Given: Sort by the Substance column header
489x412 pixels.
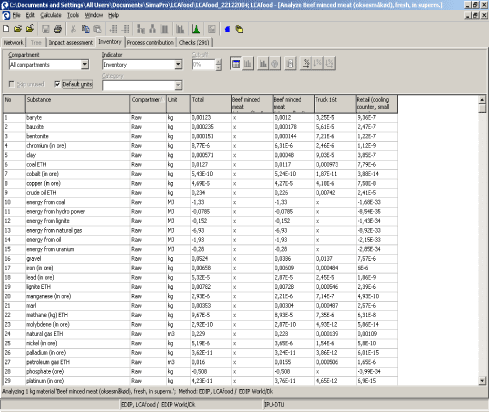Looking at the screenshot, I should [x=77, y=104].
